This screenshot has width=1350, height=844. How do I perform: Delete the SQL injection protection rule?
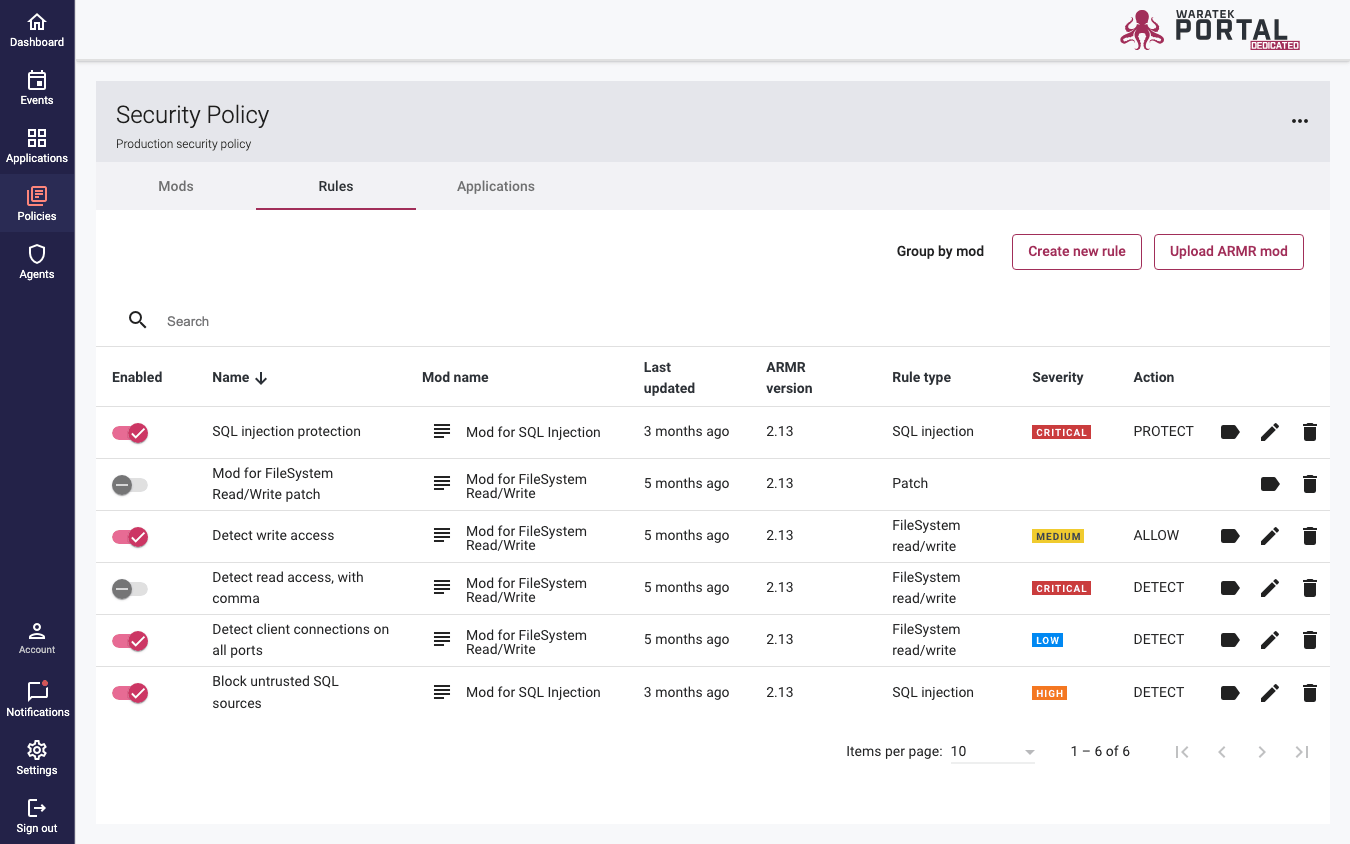1309,432
